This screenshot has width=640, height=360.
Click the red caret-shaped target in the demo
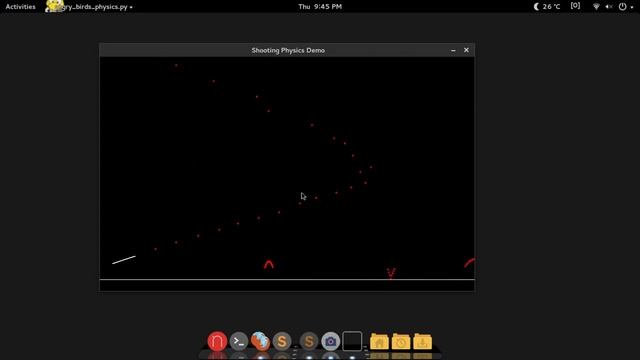[269, 264]
